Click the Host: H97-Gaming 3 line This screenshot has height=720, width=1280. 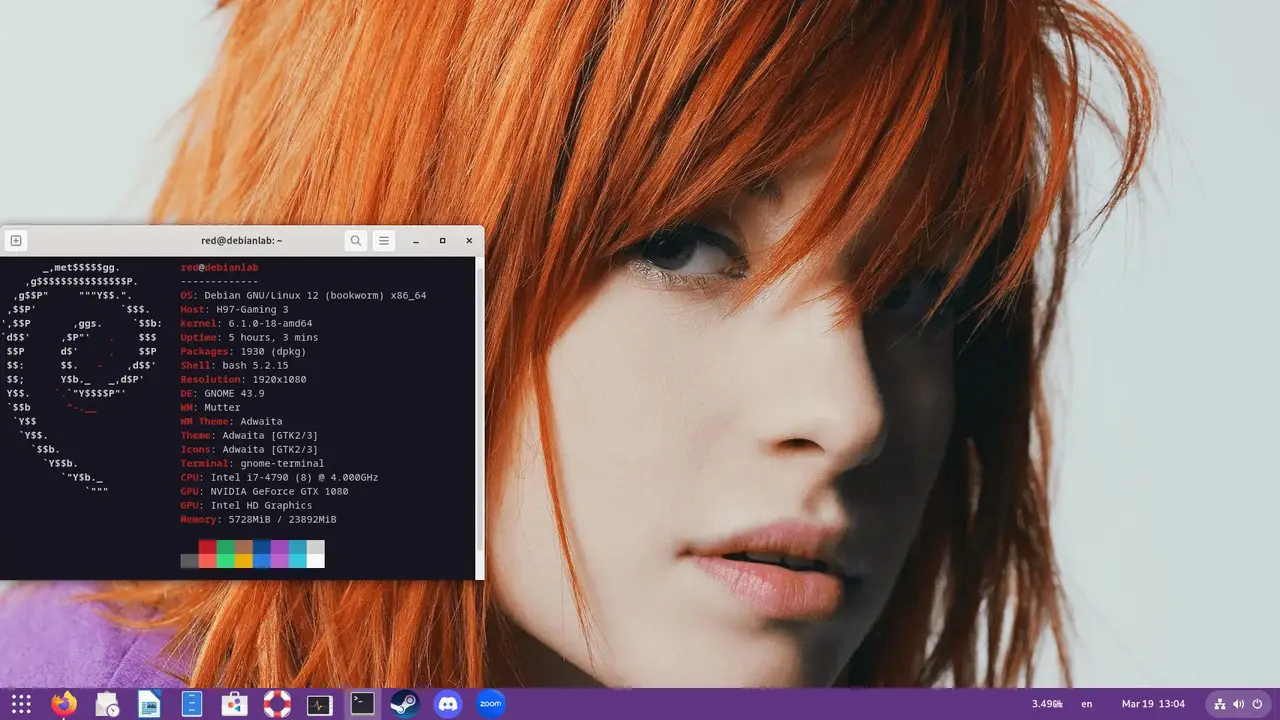tap(234, 310)
